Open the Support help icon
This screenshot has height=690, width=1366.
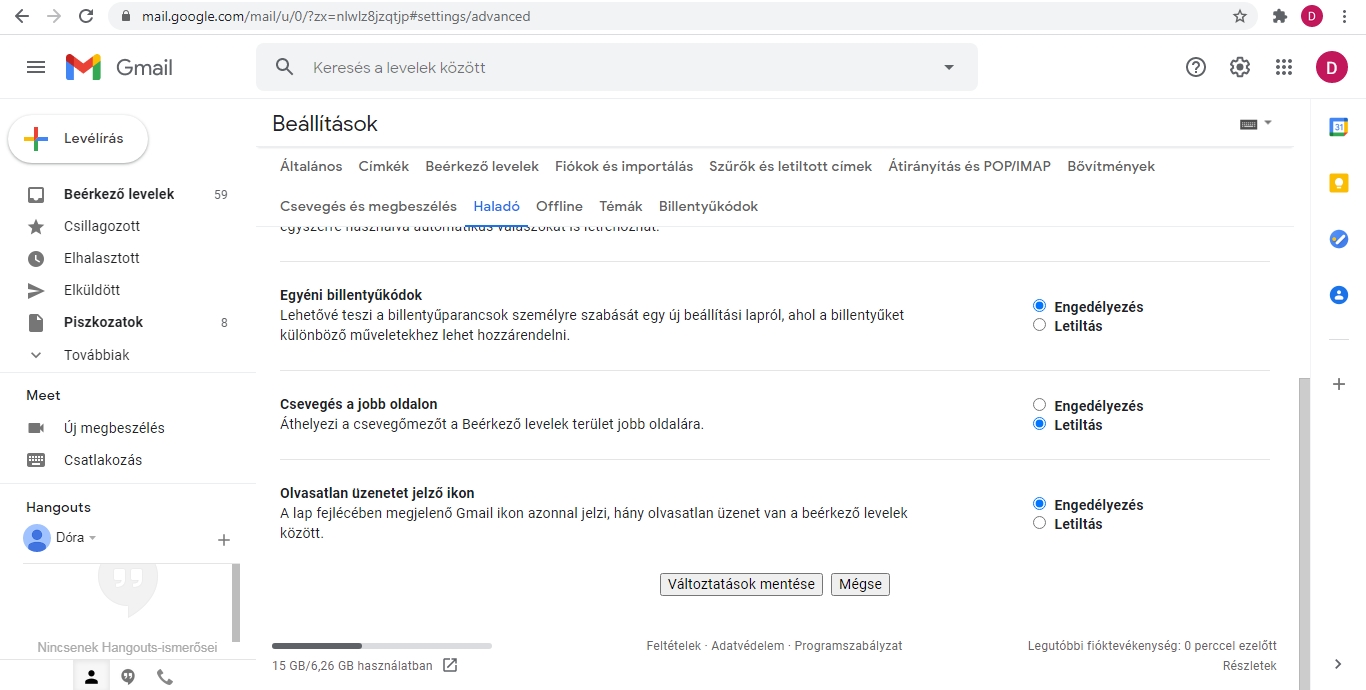pyautogui.click(x=1196, y=67)
